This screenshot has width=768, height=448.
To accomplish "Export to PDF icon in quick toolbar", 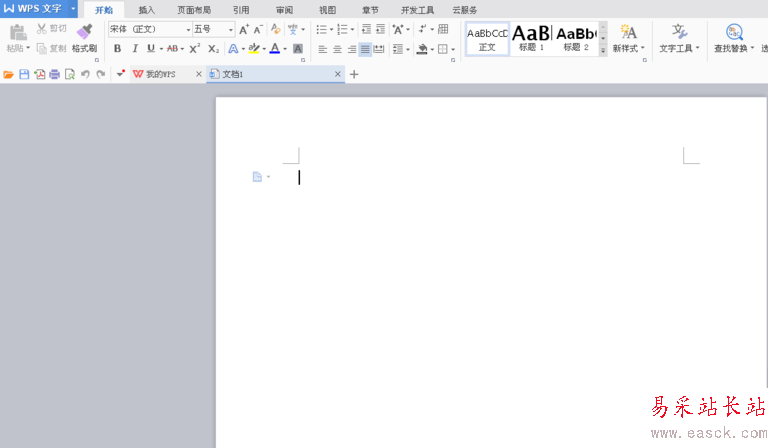I will 40,74.
